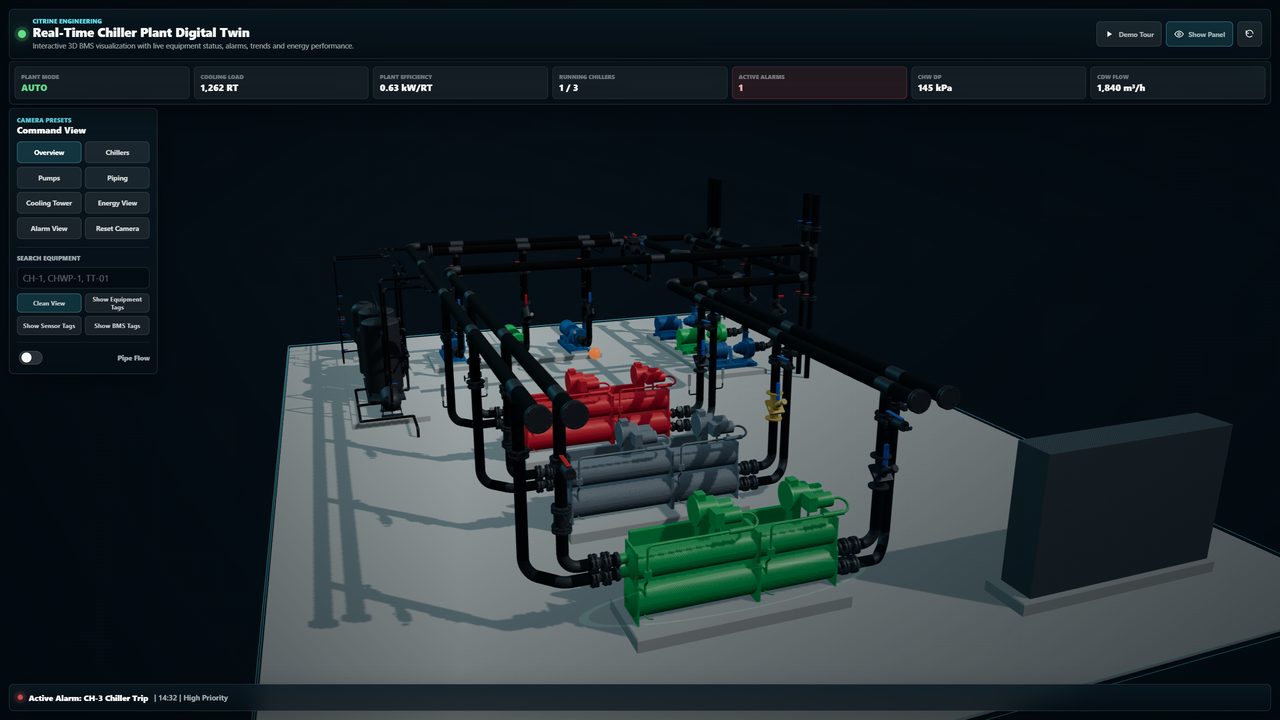Switch to the Pumps camera view
Viewport: 1280px width, 720px height.
[x=49, y=178]
